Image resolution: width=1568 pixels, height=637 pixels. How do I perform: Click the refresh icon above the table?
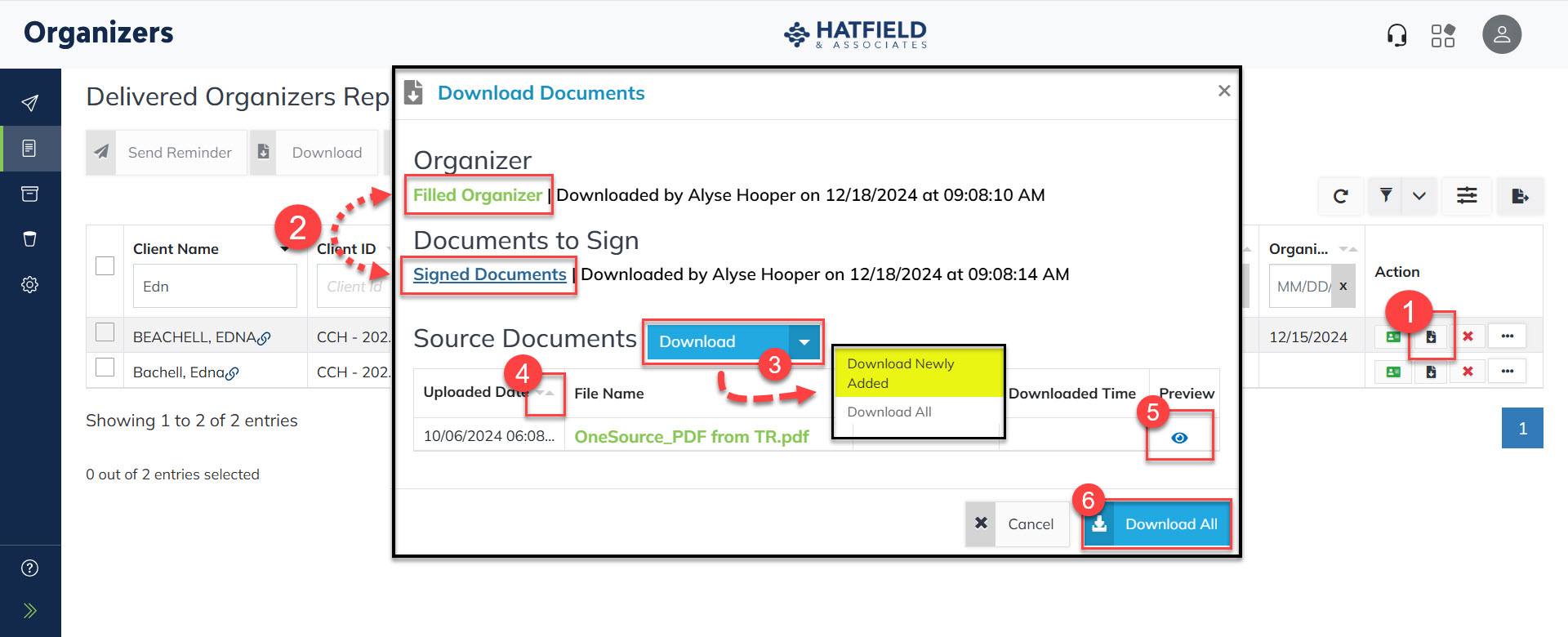(1340, 196)
